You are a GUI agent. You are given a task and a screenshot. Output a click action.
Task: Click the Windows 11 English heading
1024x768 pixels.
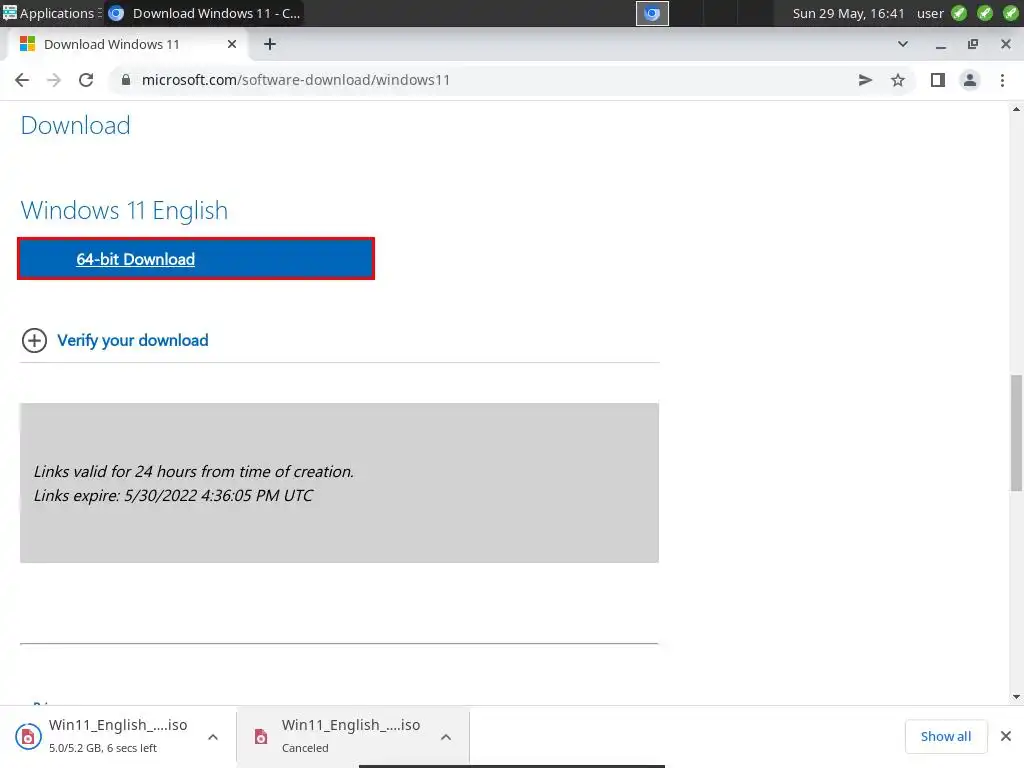(x=124, y=210)
